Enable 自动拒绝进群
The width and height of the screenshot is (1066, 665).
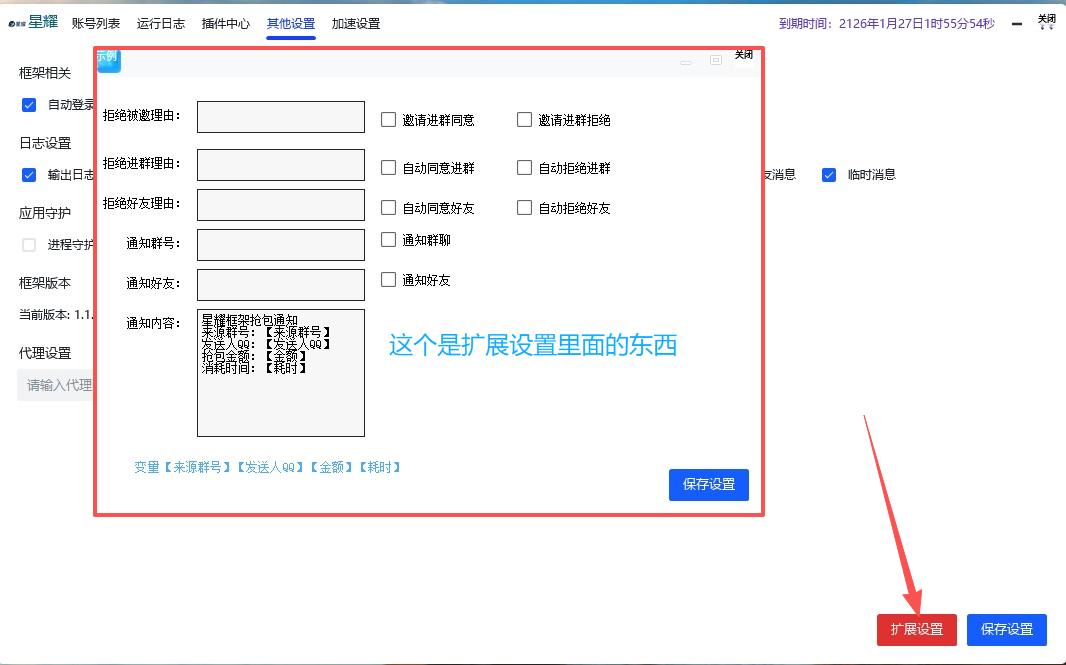pos(524,167)
